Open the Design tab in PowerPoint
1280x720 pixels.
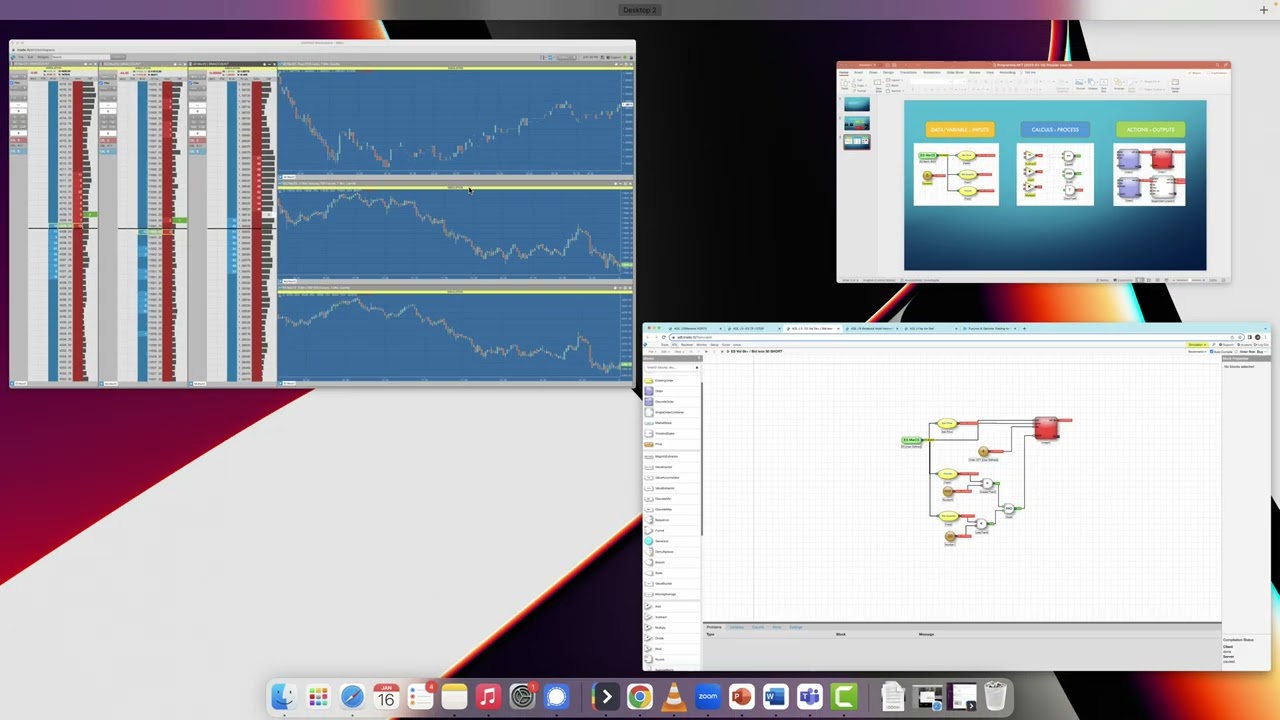point(888,73)
